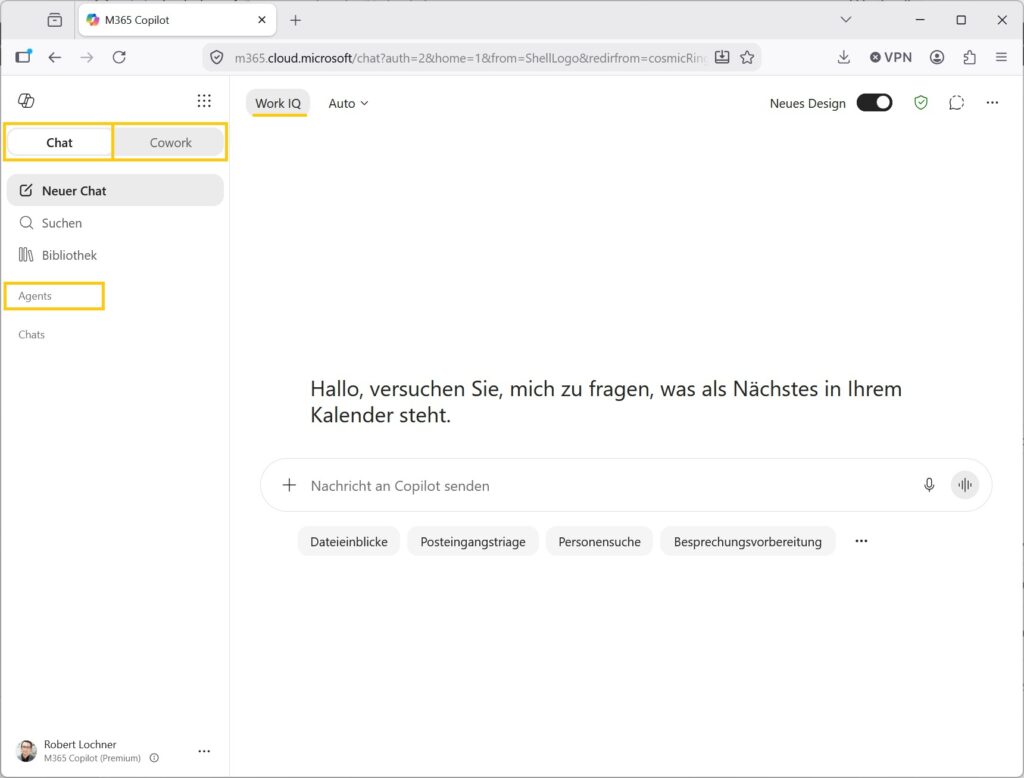This screenshot has width=1024, height=778.
Task: Click the temporary chat bubble icon
Action: (956, 103)
